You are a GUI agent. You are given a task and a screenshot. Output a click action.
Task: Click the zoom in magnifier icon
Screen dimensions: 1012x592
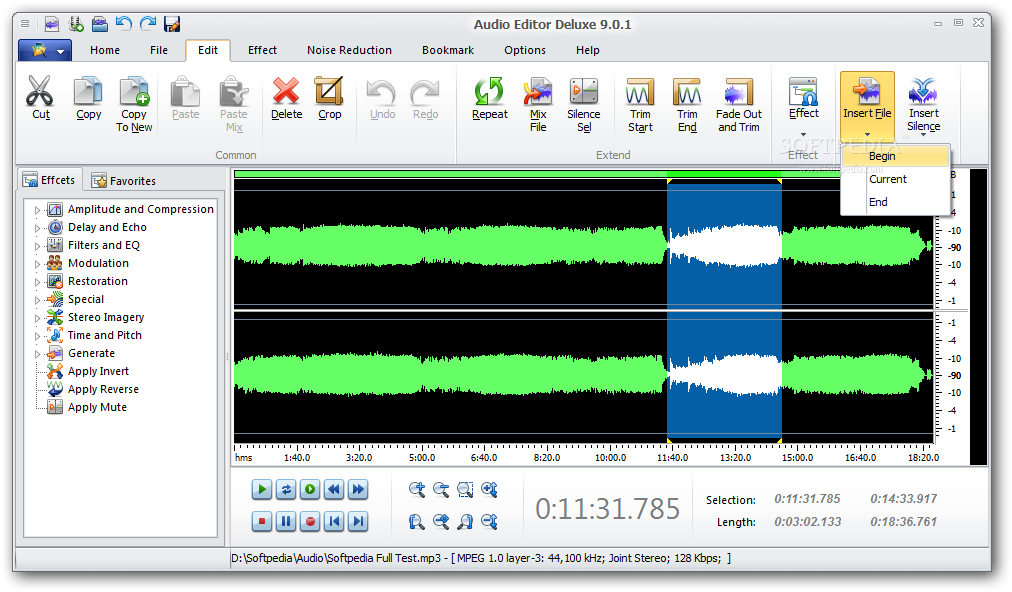coord(417,489)
